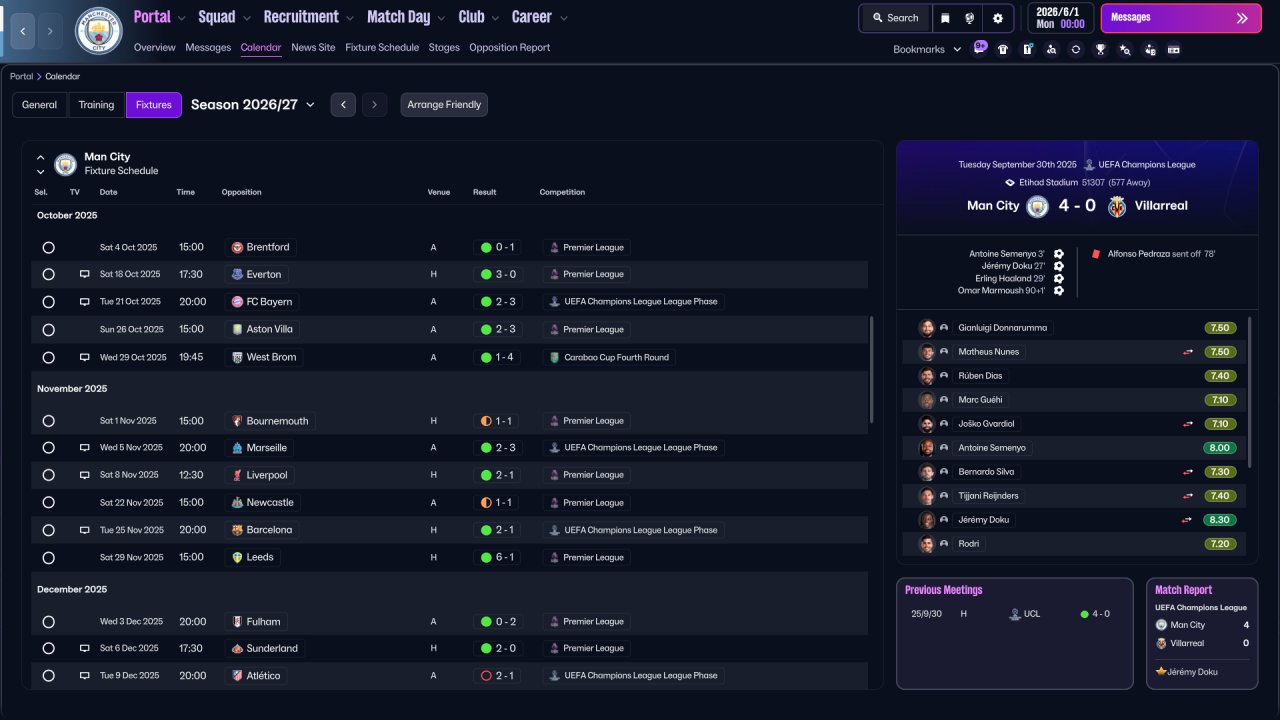Click the stadium icon beside Etihad Stadium
1280x720 pixels.
click(x=1010, y=183)
